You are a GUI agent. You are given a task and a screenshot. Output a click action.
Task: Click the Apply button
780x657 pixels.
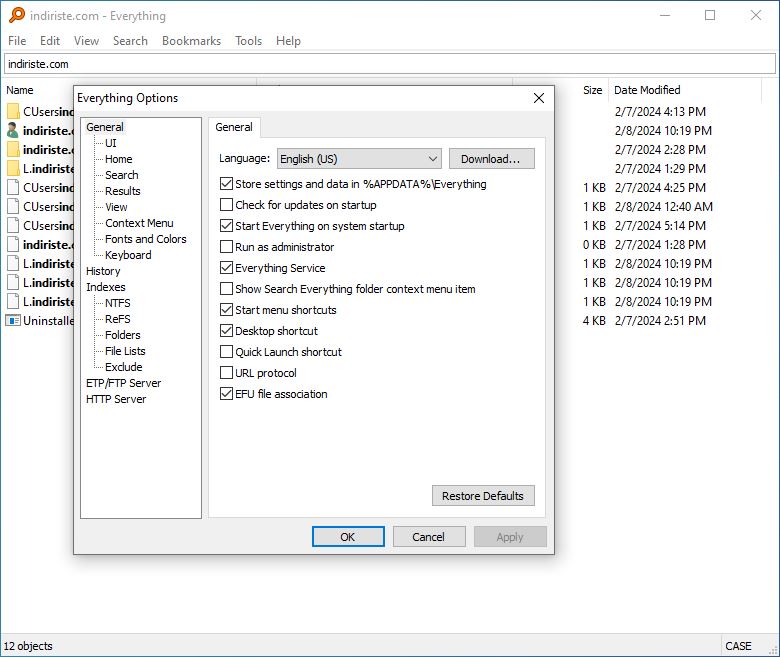(510, 537)
